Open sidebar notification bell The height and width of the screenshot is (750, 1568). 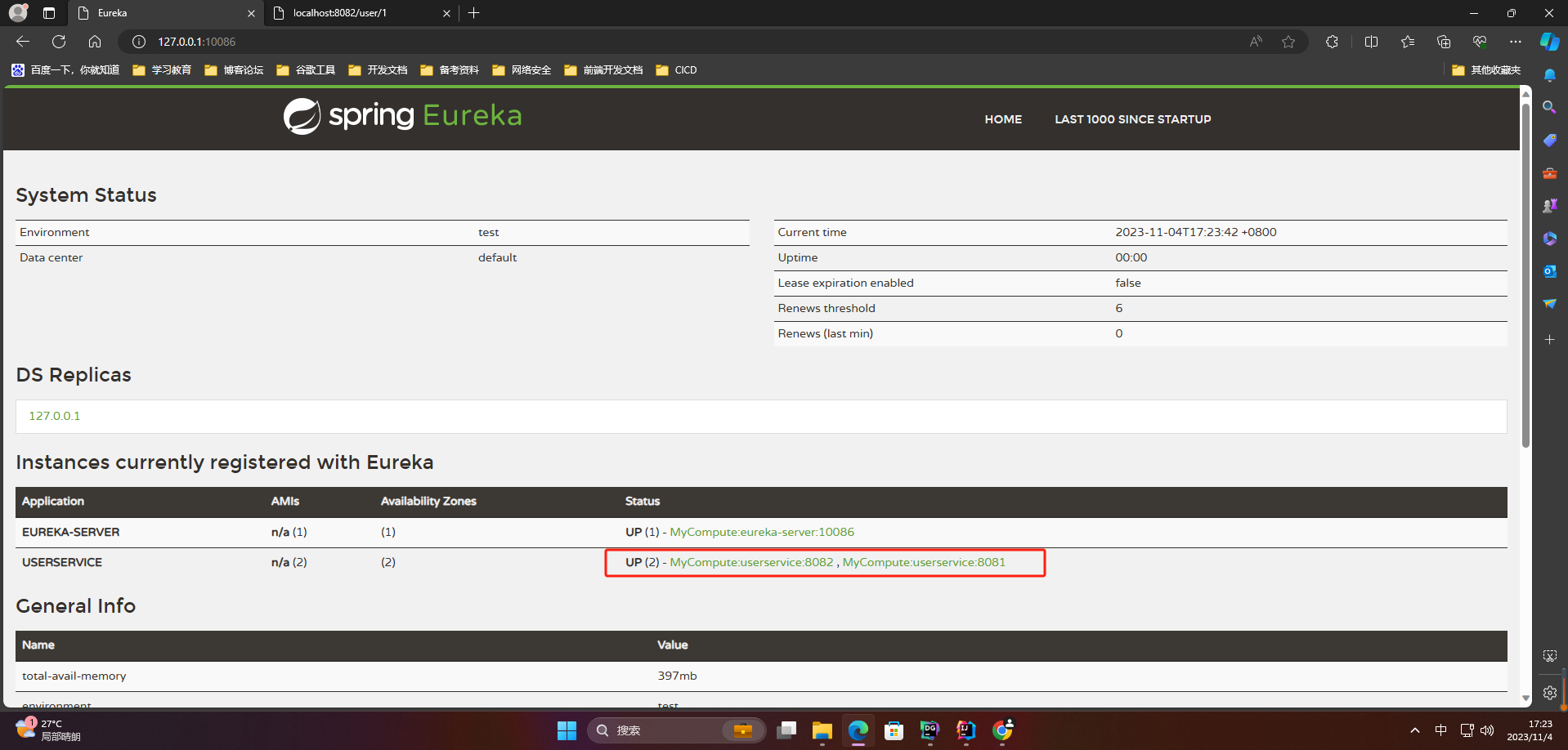(x=1550, y=75)
